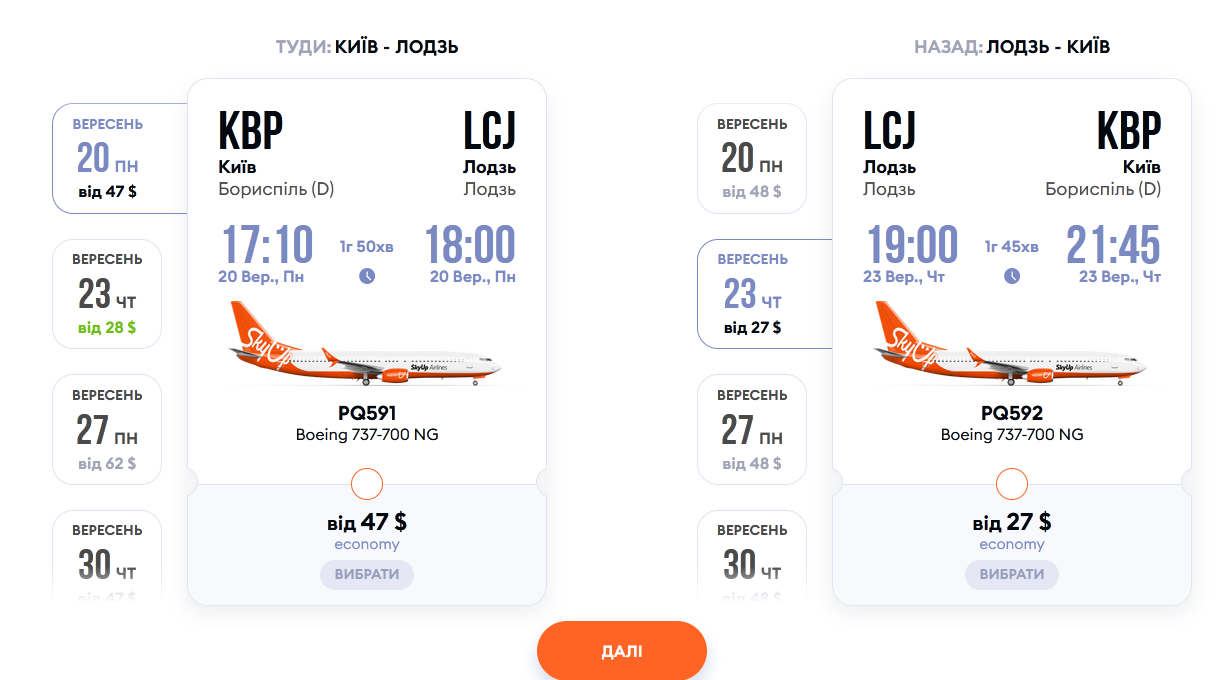
Task: Select the orange circle on the outbound ticket
Action: coord(367,484)
